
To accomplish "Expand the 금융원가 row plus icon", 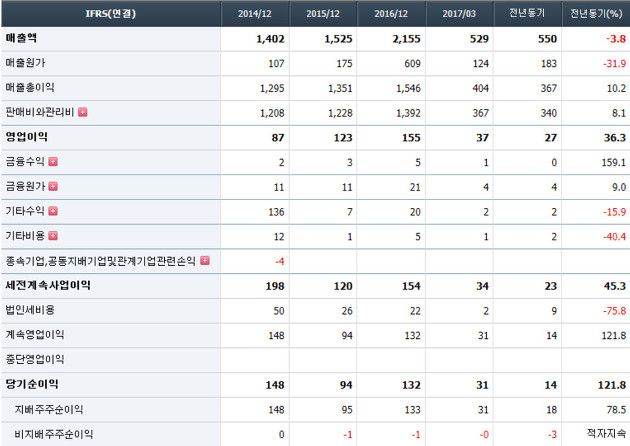I will pyautogui.click(x=53, y=186).
